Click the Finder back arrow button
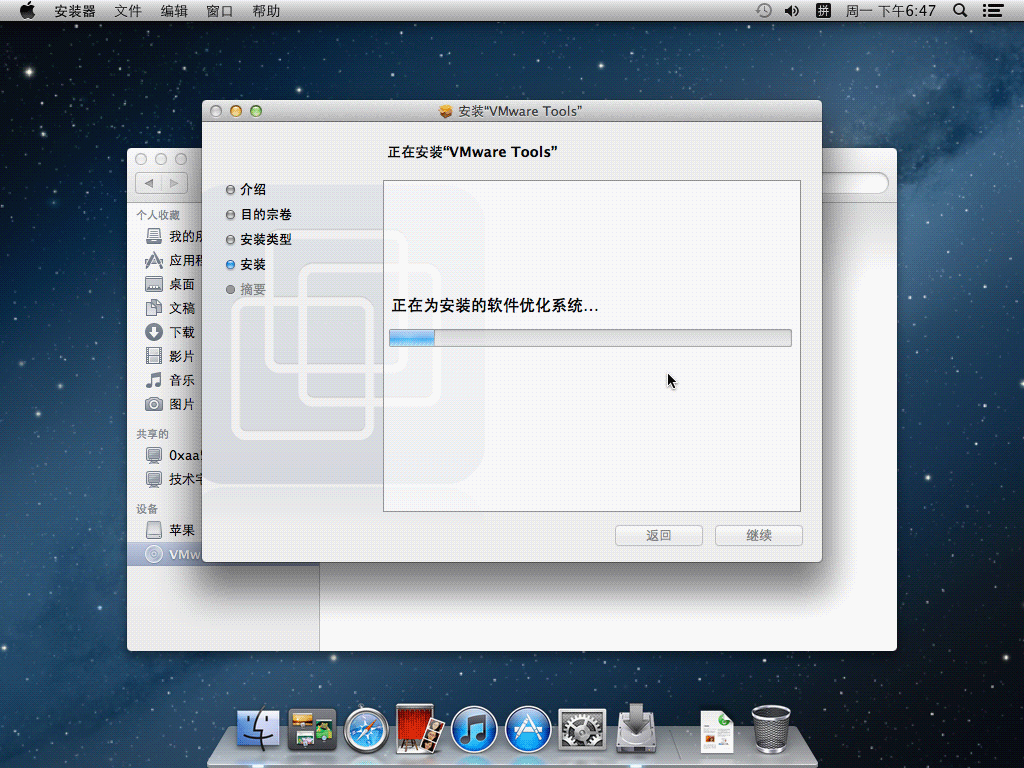This screenshot has width=1024, height=768. click(x=149, y=183)
